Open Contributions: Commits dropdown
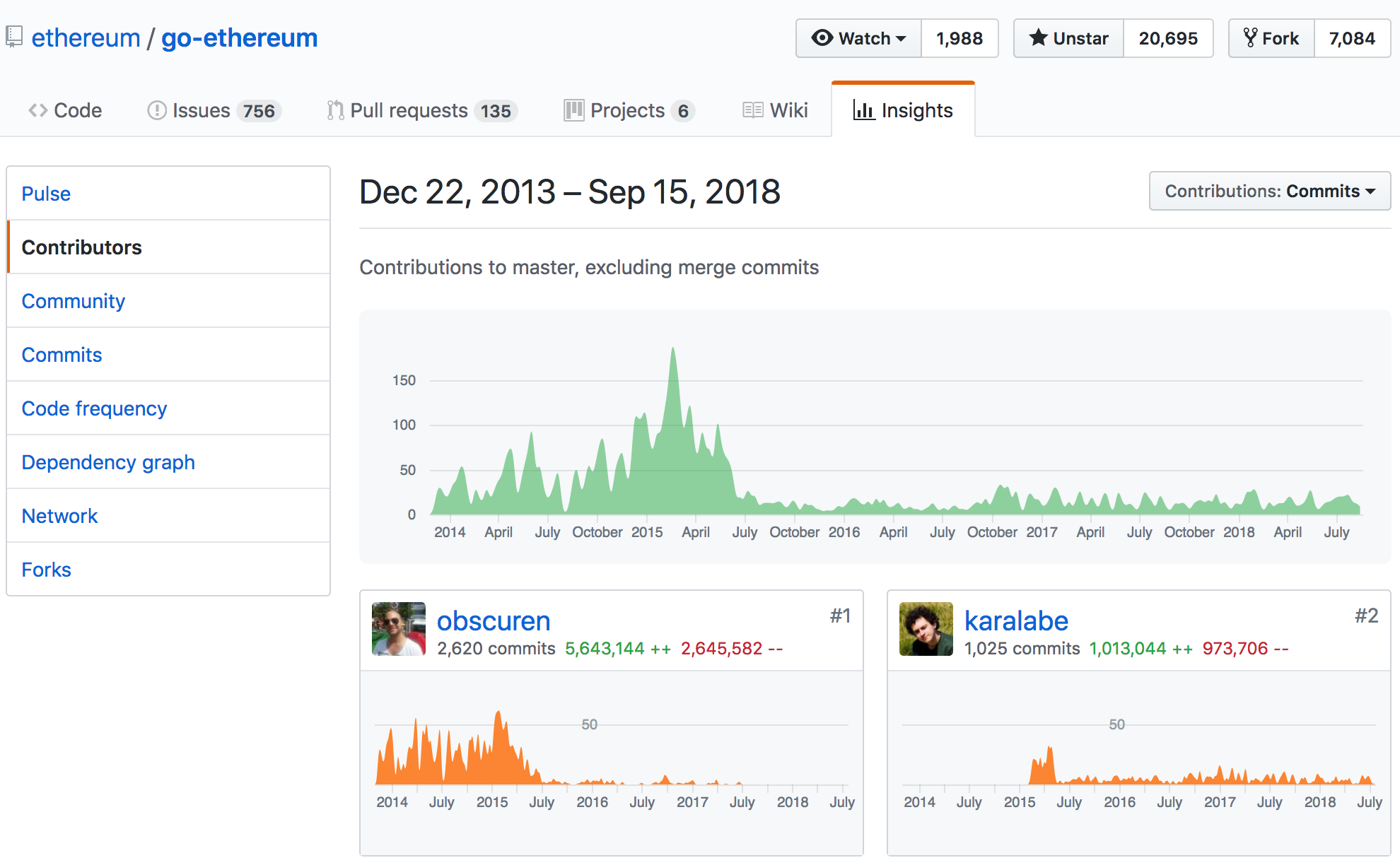 pyautogui.click(x=1270, y=191)
